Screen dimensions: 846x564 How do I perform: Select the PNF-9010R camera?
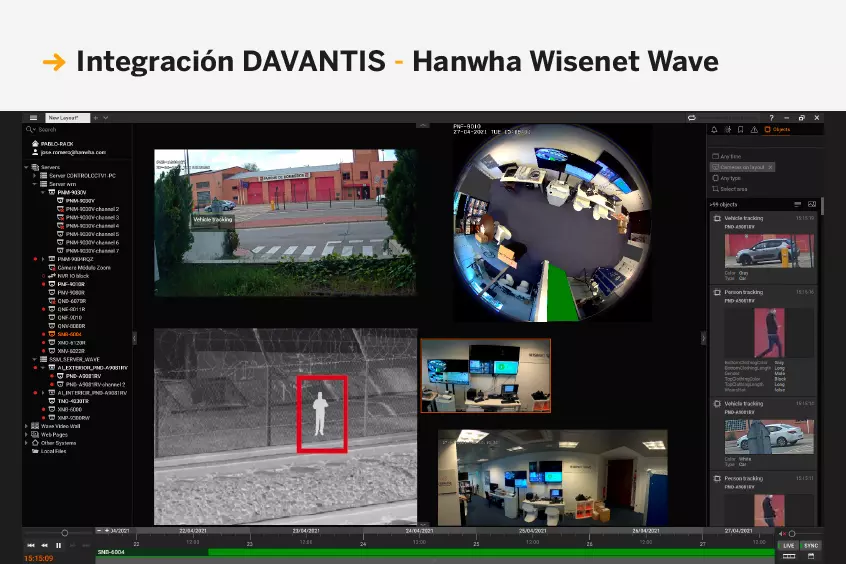[x=66, y=284]
